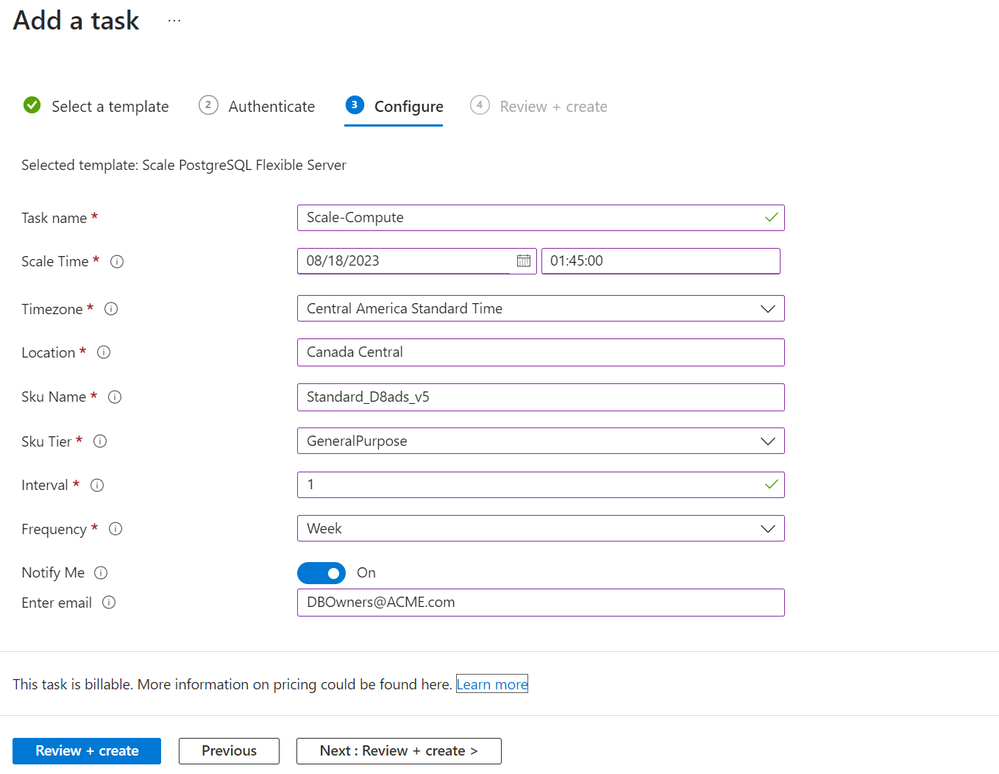Viewport: 999px width, 774px height.
Task: Click the Interval info icon
Action: (x=97, y=485)
